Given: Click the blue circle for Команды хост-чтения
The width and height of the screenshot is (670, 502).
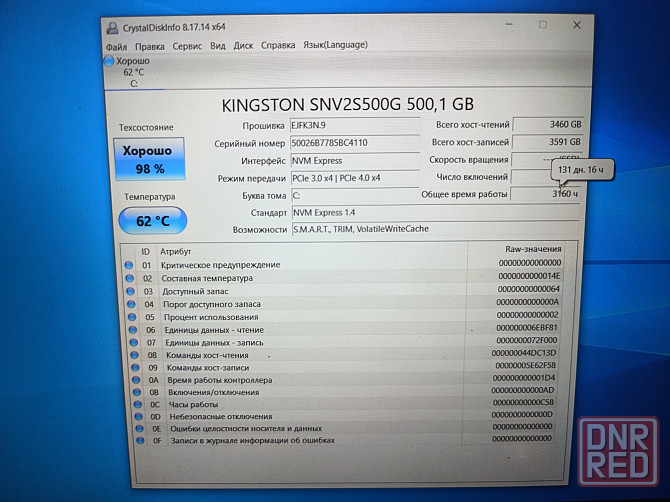Looking at the screenshot, I should pyautogui.click(x=128, y=355).
